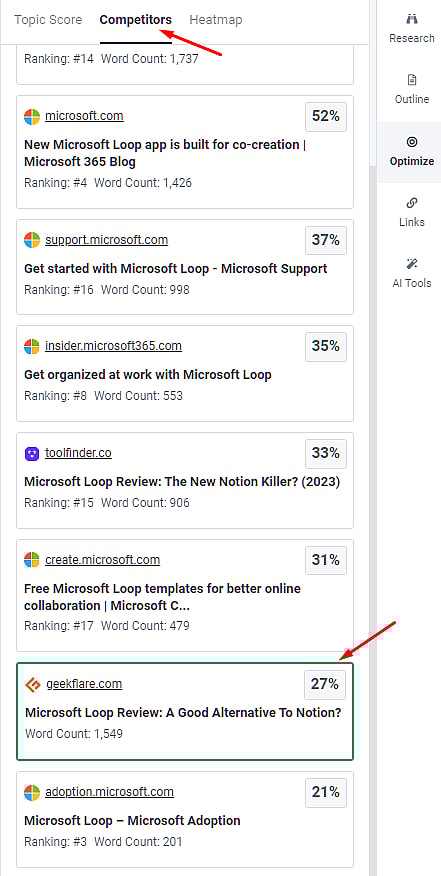Viewport: 441px width, 876px height.
Task: Select the Competitors tab
Action: pos(136,20)
